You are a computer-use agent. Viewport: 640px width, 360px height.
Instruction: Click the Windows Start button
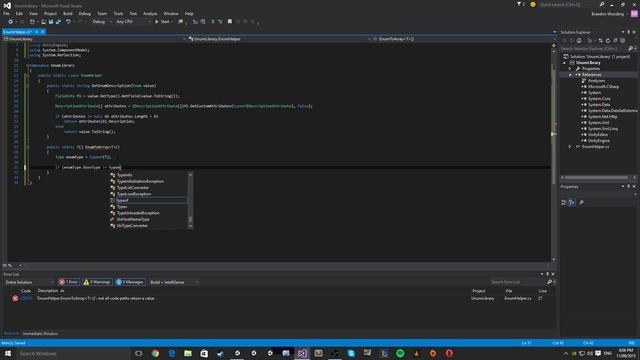pos(8,353)
